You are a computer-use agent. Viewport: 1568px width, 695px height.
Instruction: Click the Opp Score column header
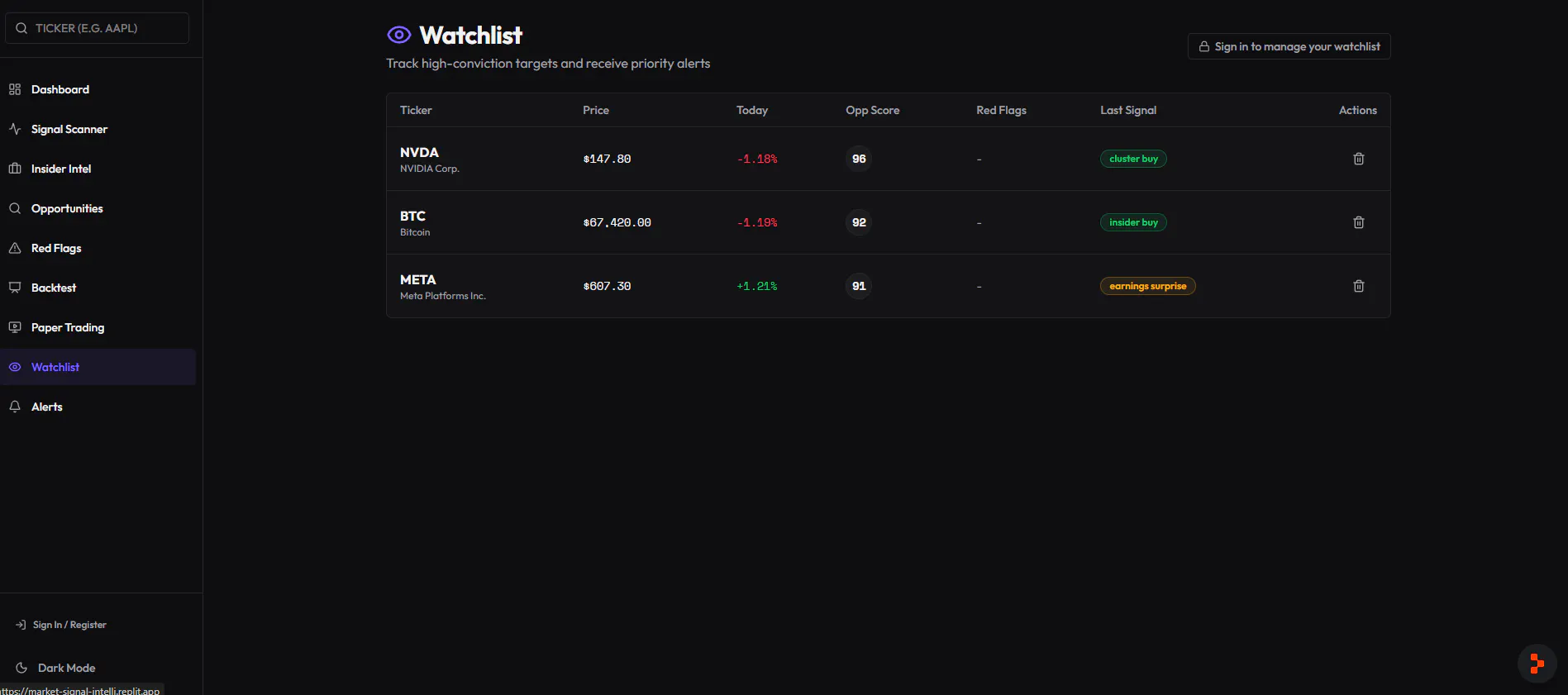coord(872,110)
